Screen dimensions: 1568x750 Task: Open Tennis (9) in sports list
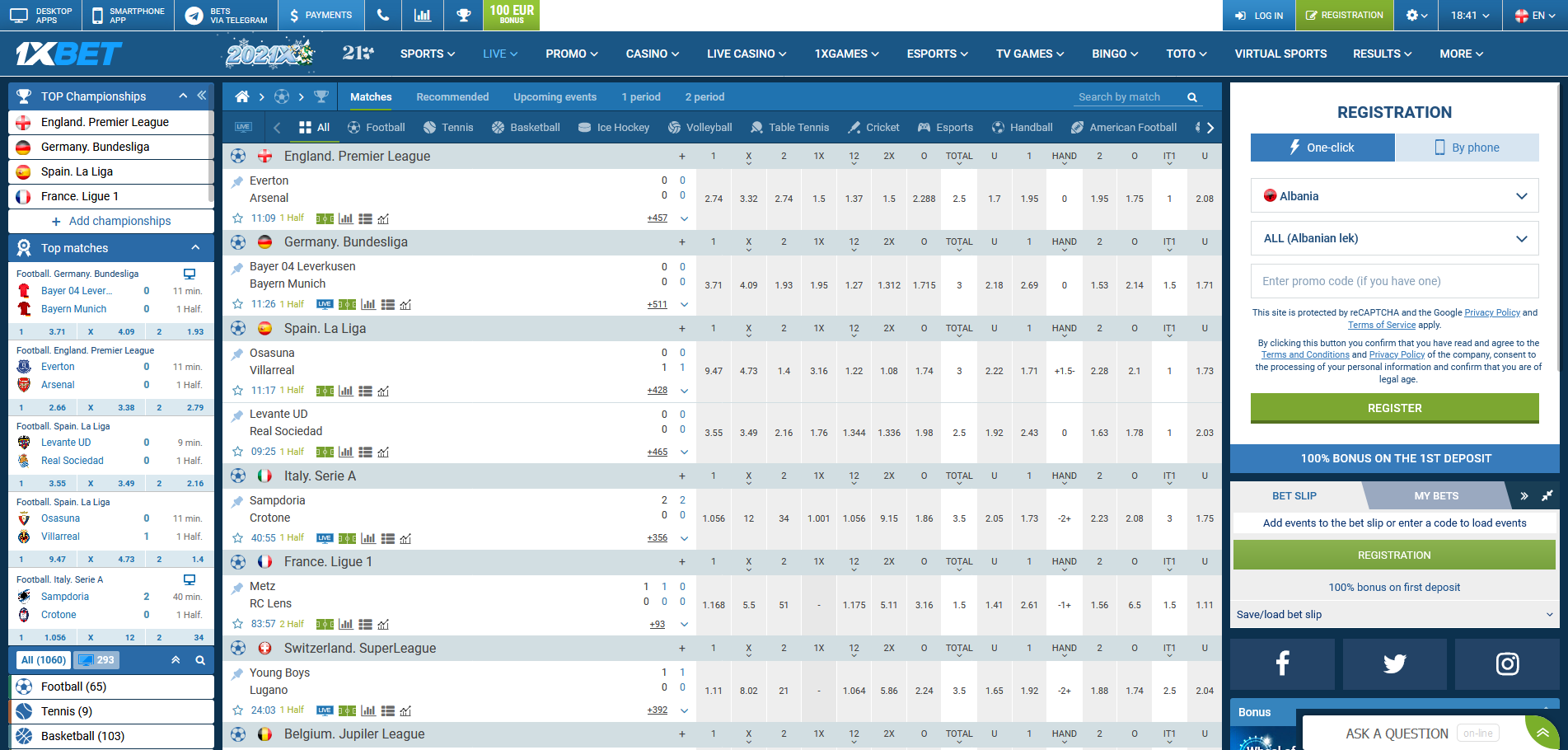[111, 711]
